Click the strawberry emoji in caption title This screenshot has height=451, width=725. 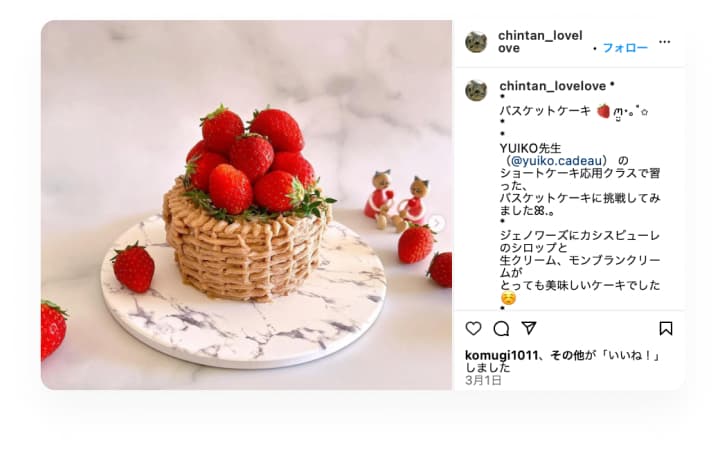coord(603,111)
